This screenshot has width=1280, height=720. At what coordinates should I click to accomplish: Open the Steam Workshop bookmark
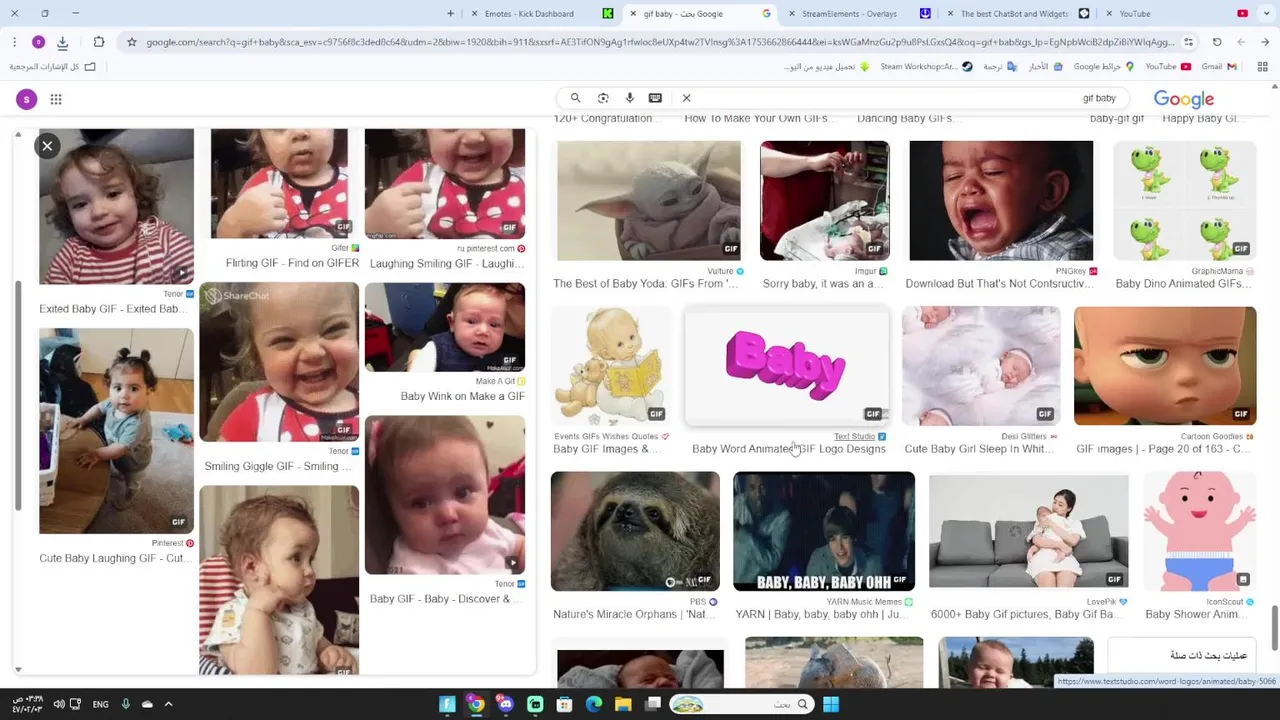click(x=926, y=67)
